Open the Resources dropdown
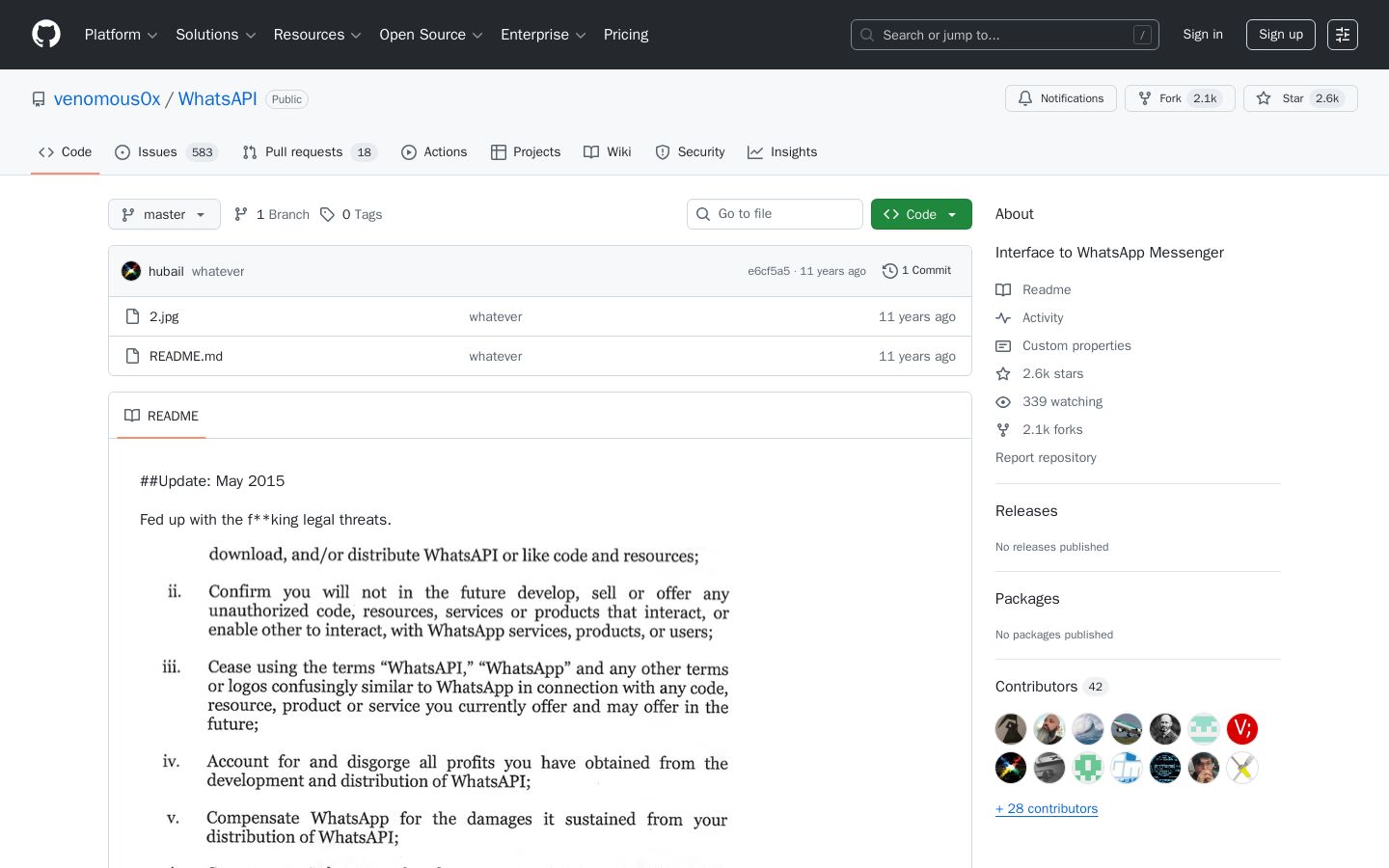This screenshot has width=1389, height=868. point(317,35)
